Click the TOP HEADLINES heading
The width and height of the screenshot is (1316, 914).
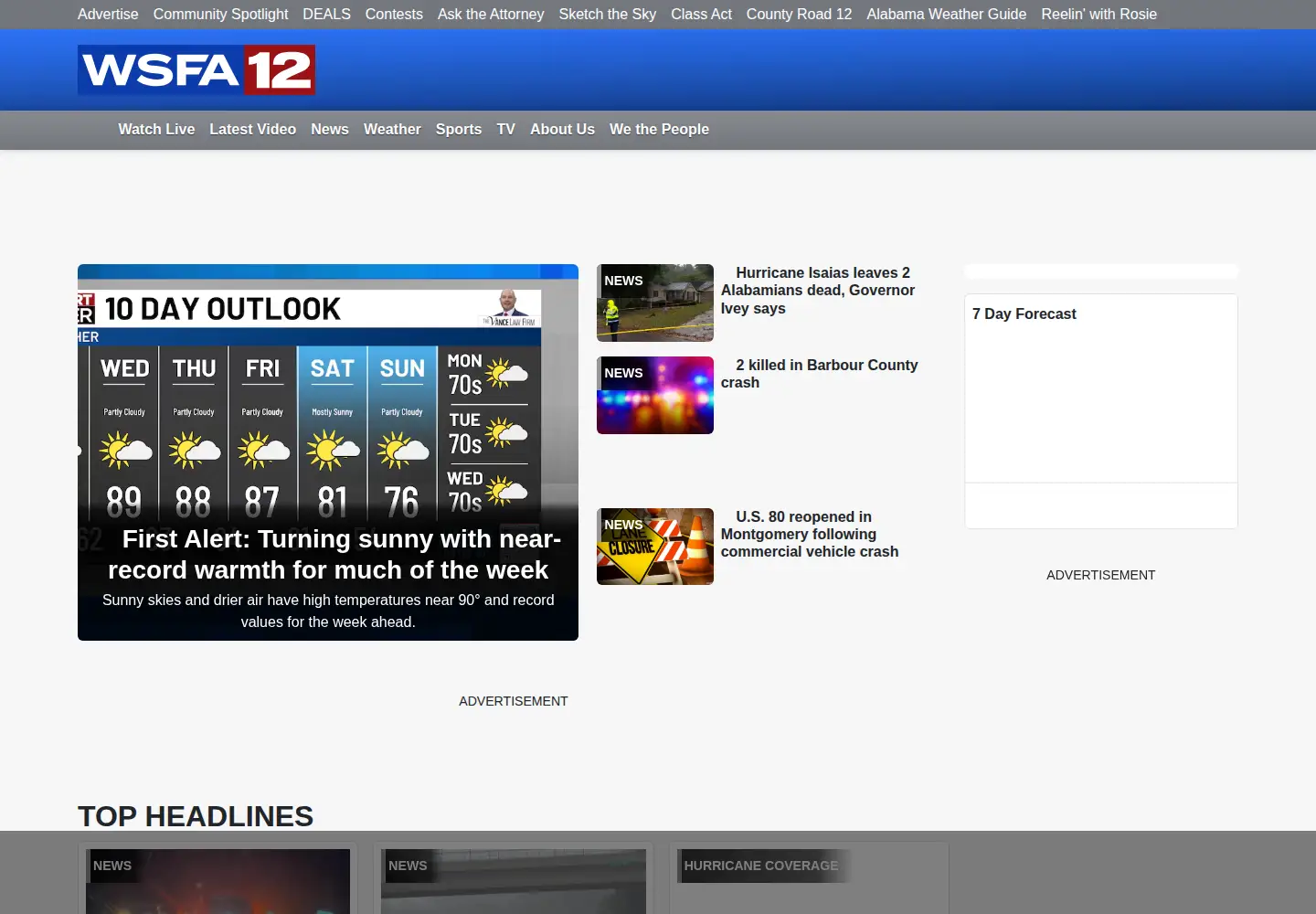(196, 816)
